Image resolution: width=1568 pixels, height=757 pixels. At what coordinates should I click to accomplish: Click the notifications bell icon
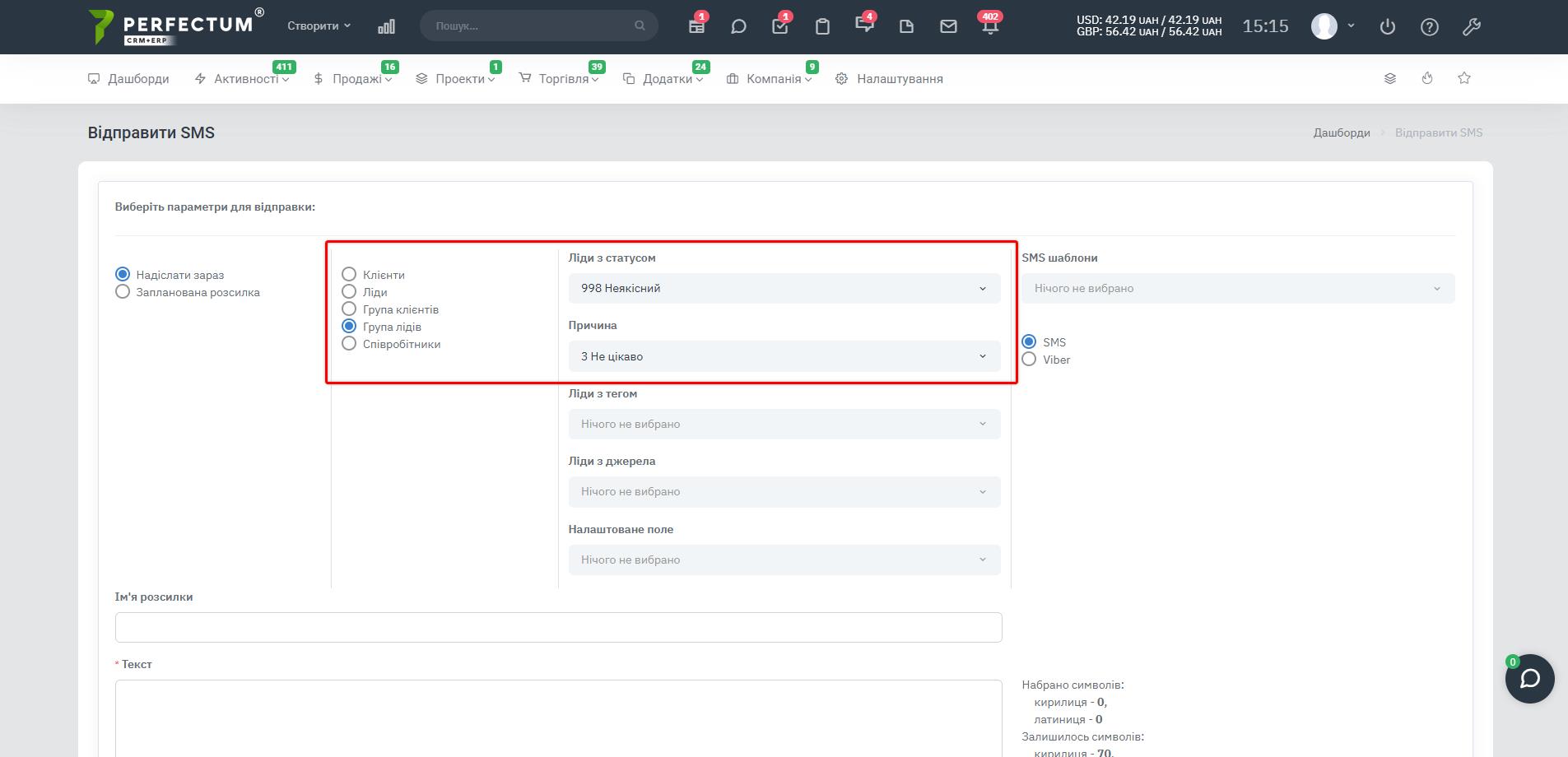[990, 26]
